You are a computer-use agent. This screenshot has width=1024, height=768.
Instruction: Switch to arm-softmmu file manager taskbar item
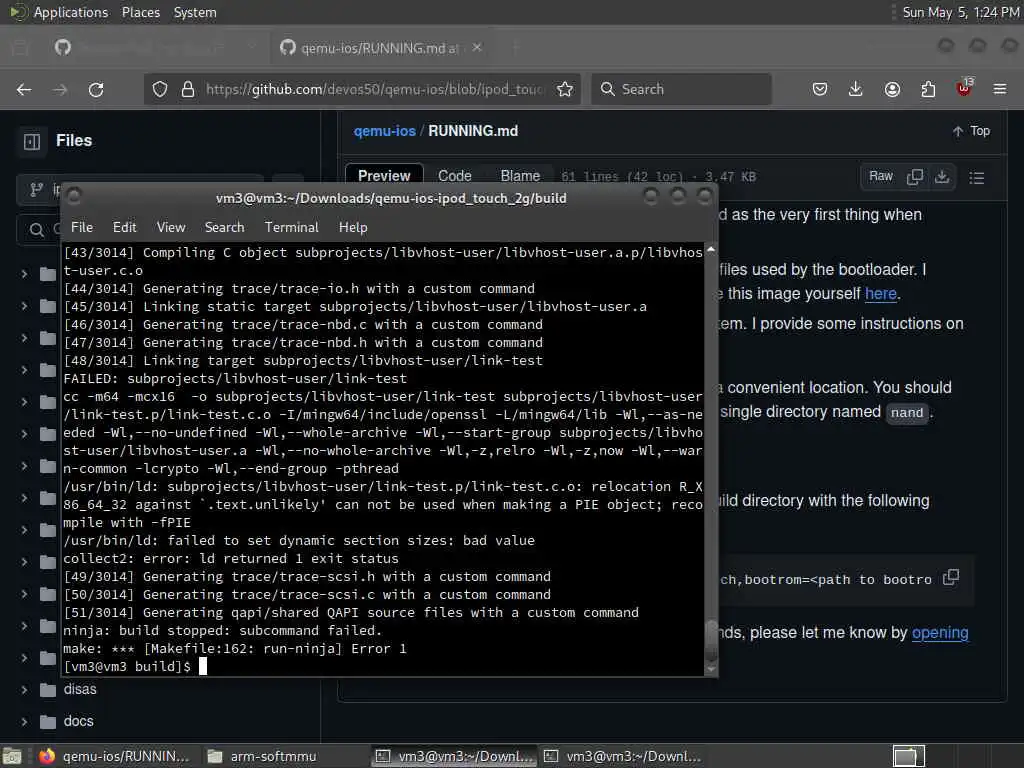262,756
